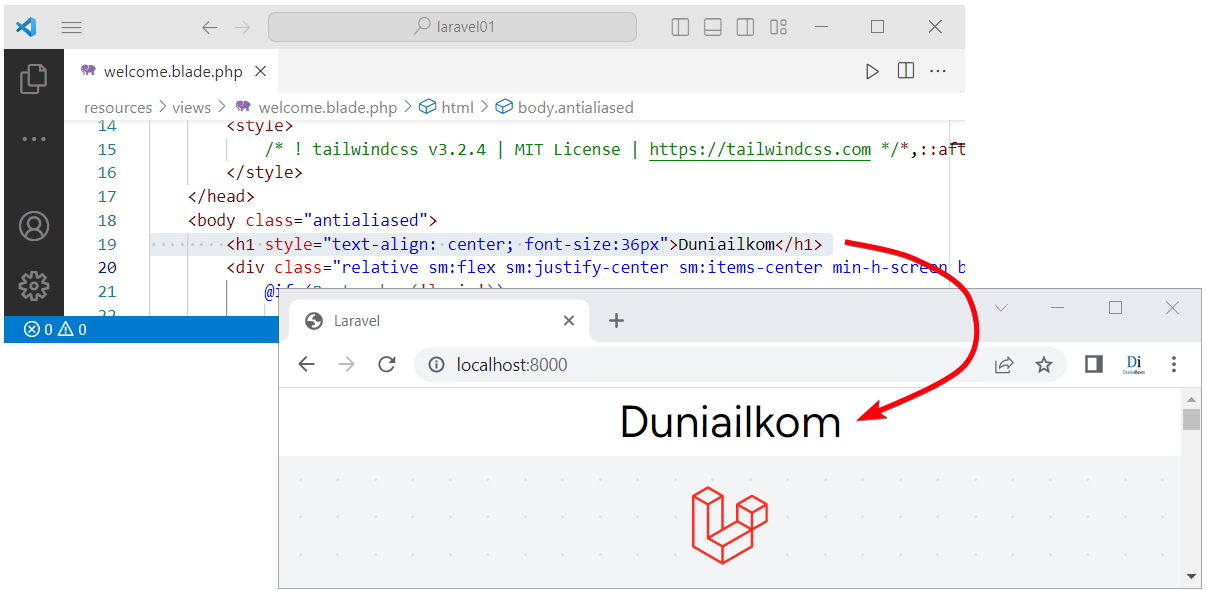Select the views breadcrumb

(191, 107)
